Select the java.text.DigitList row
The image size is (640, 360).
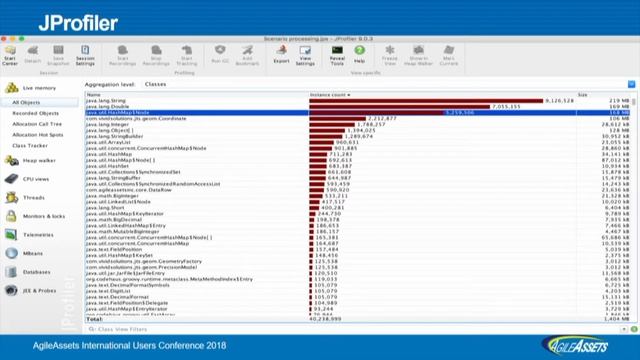(x=358, y=291)
